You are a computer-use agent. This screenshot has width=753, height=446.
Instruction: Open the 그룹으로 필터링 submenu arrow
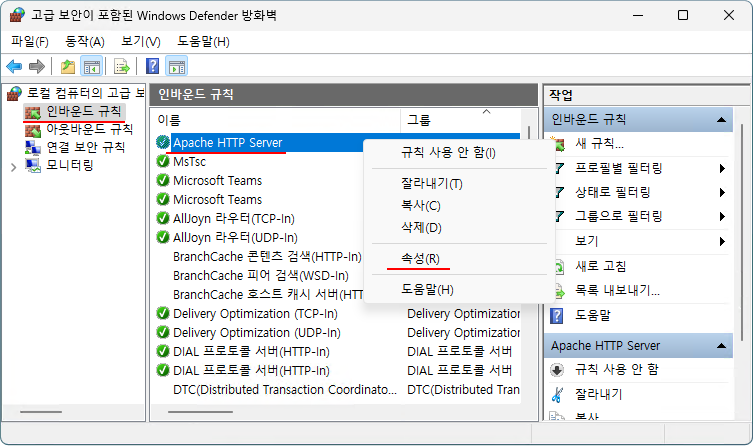[x=722, y=217]
